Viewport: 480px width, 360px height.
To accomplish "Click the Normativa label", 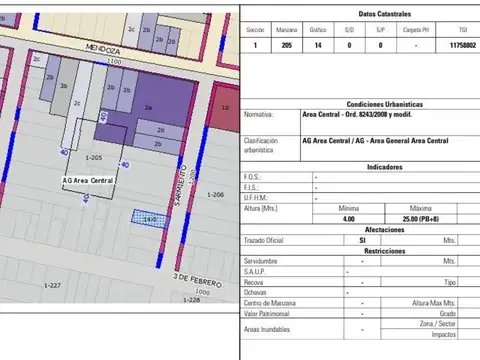I will coord(259,114).
